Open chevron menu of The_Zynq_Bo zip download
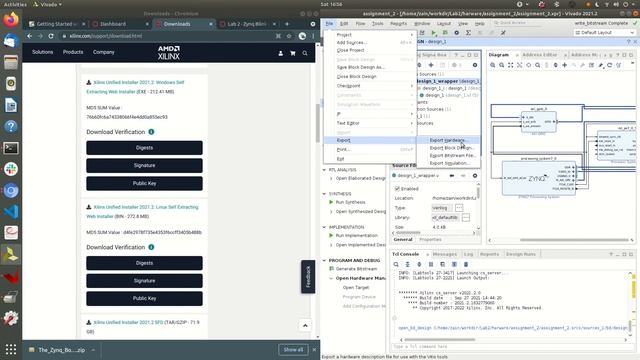Viewport: 640px width, 360px height. pyautogui.click(x=93, y=350)
